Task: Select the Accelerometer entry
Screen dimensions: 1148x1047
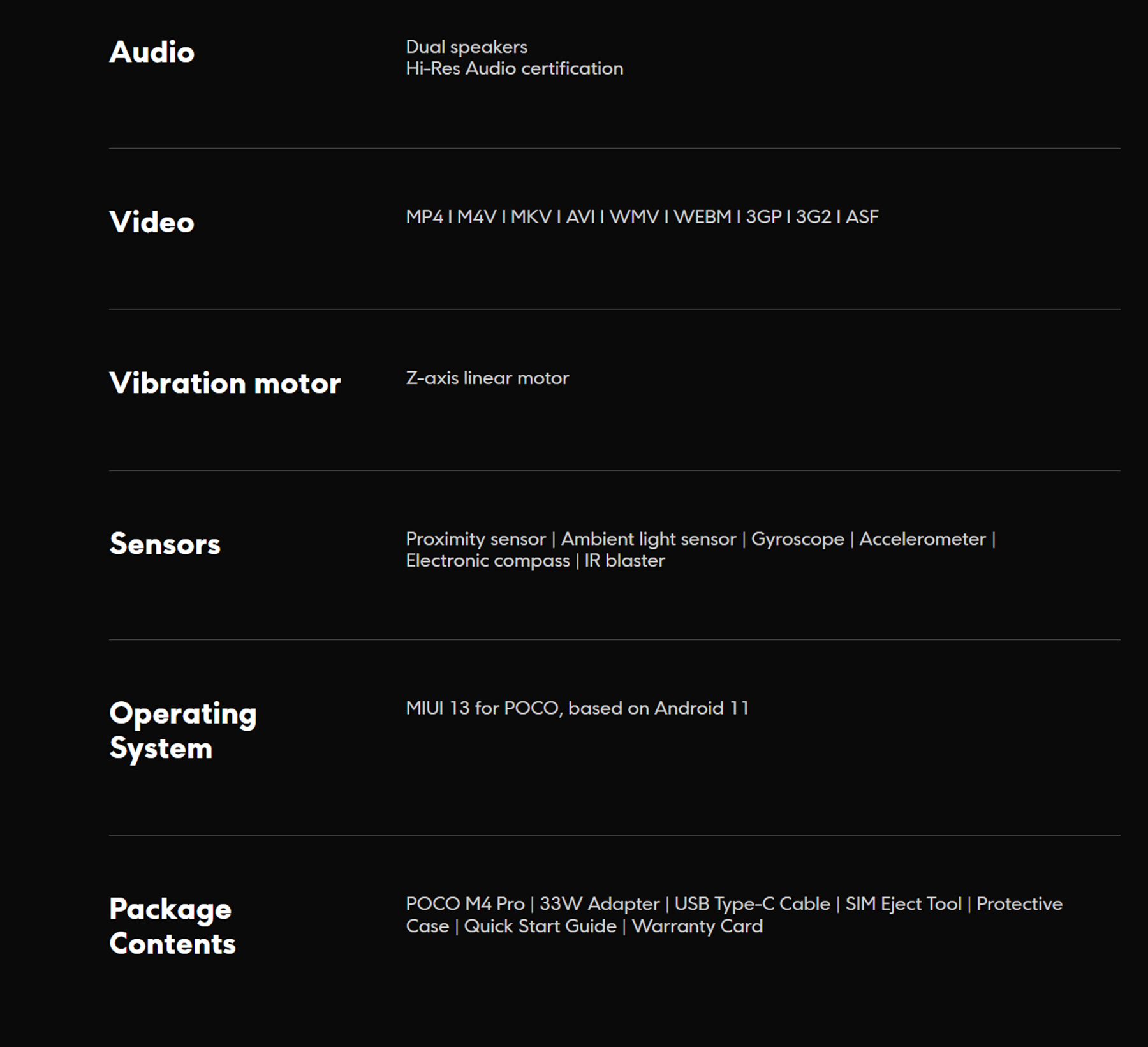Action: [x=922, y=539]
